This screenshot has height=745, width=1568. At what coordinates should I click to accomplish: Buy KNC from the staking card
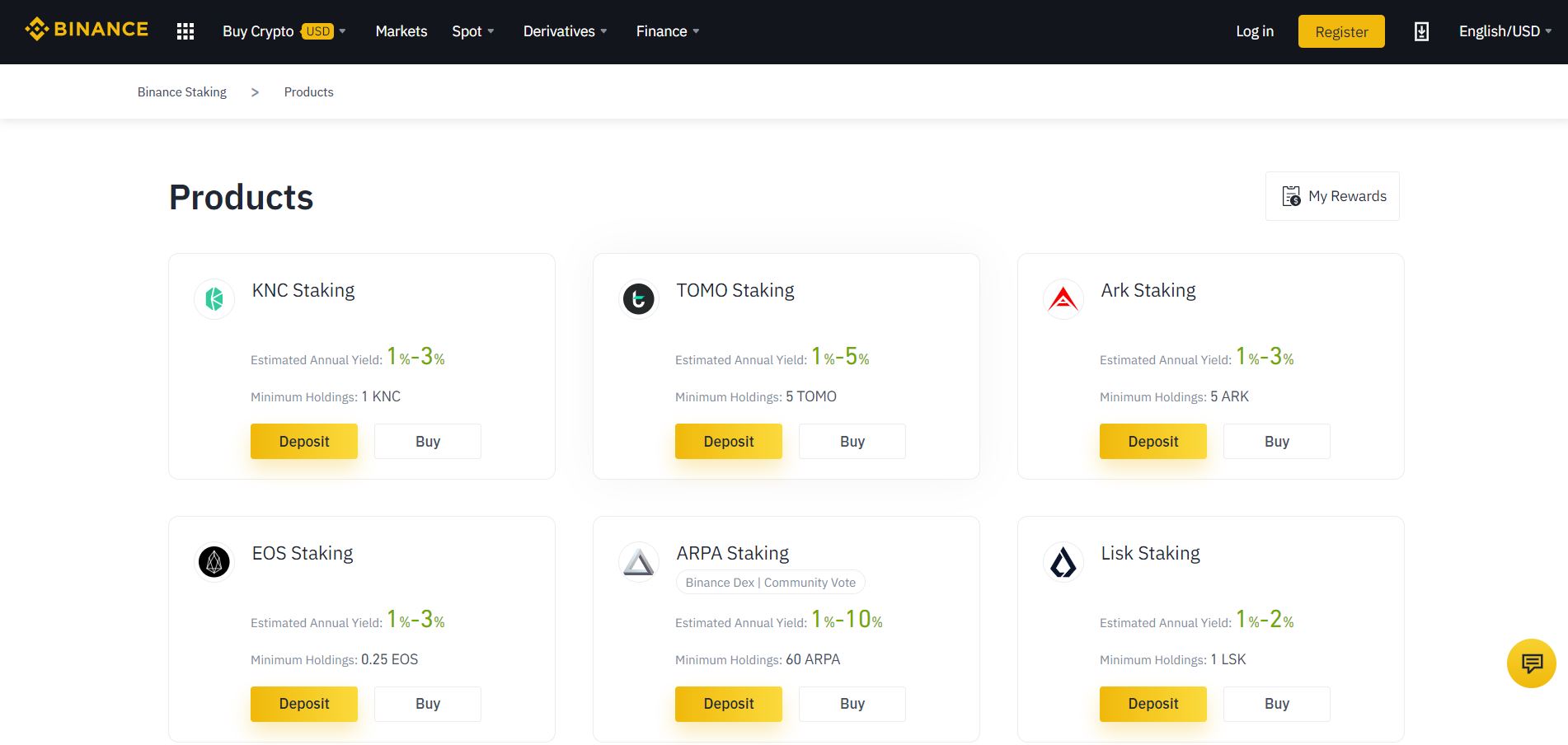pos(428,442)
